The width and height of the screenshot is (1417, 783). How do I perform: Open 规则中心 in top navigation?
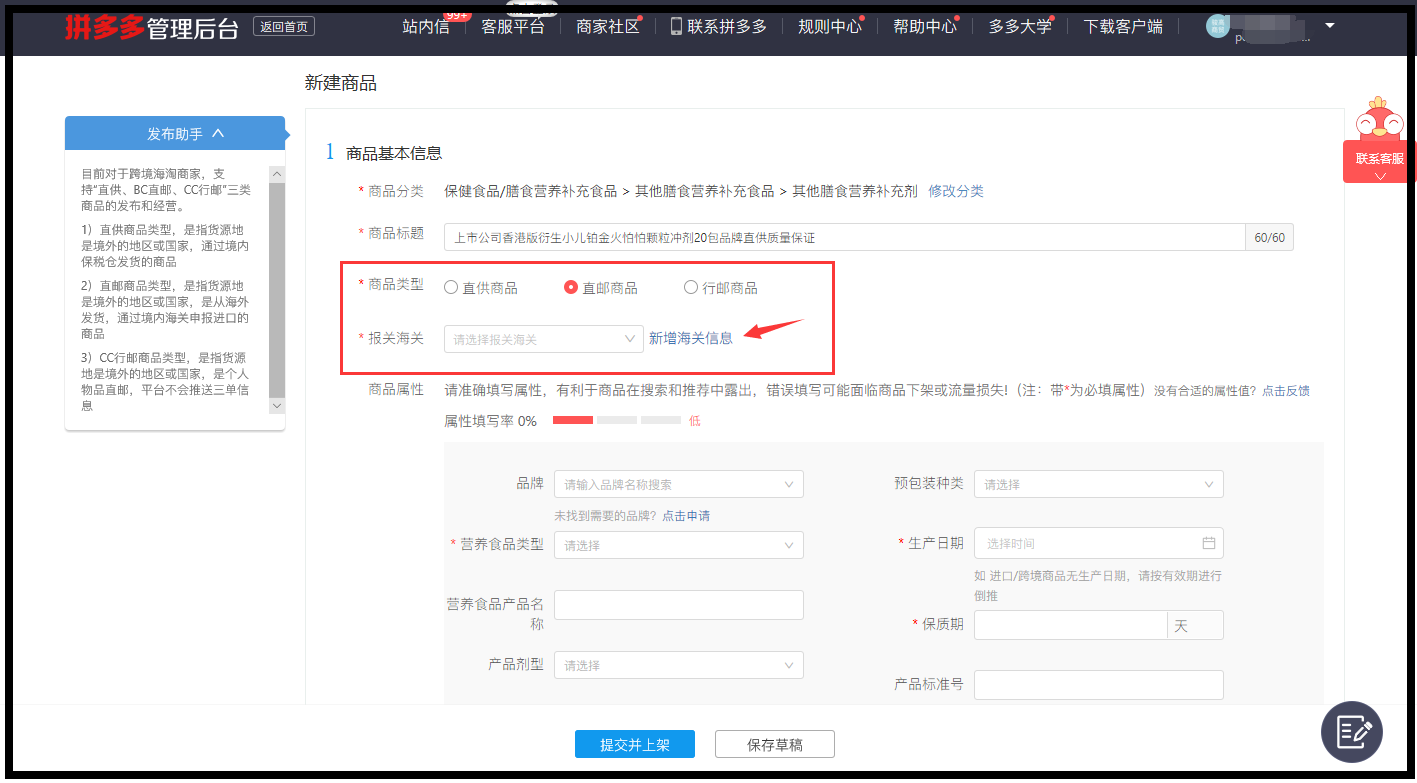coord(830,27)
